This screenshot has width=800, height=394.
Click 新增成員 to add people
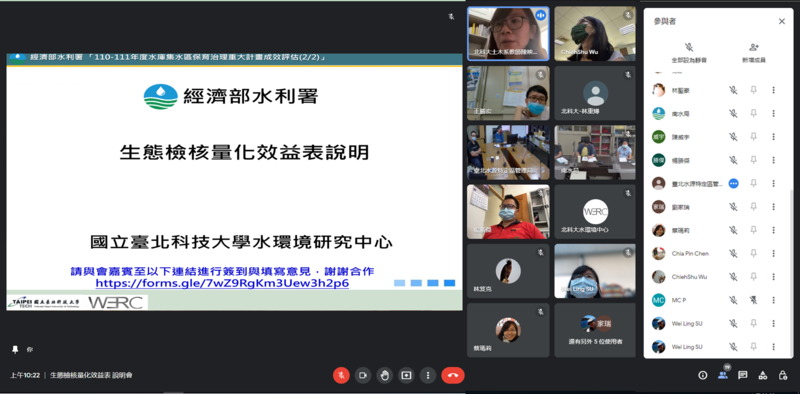click(754, 53)
